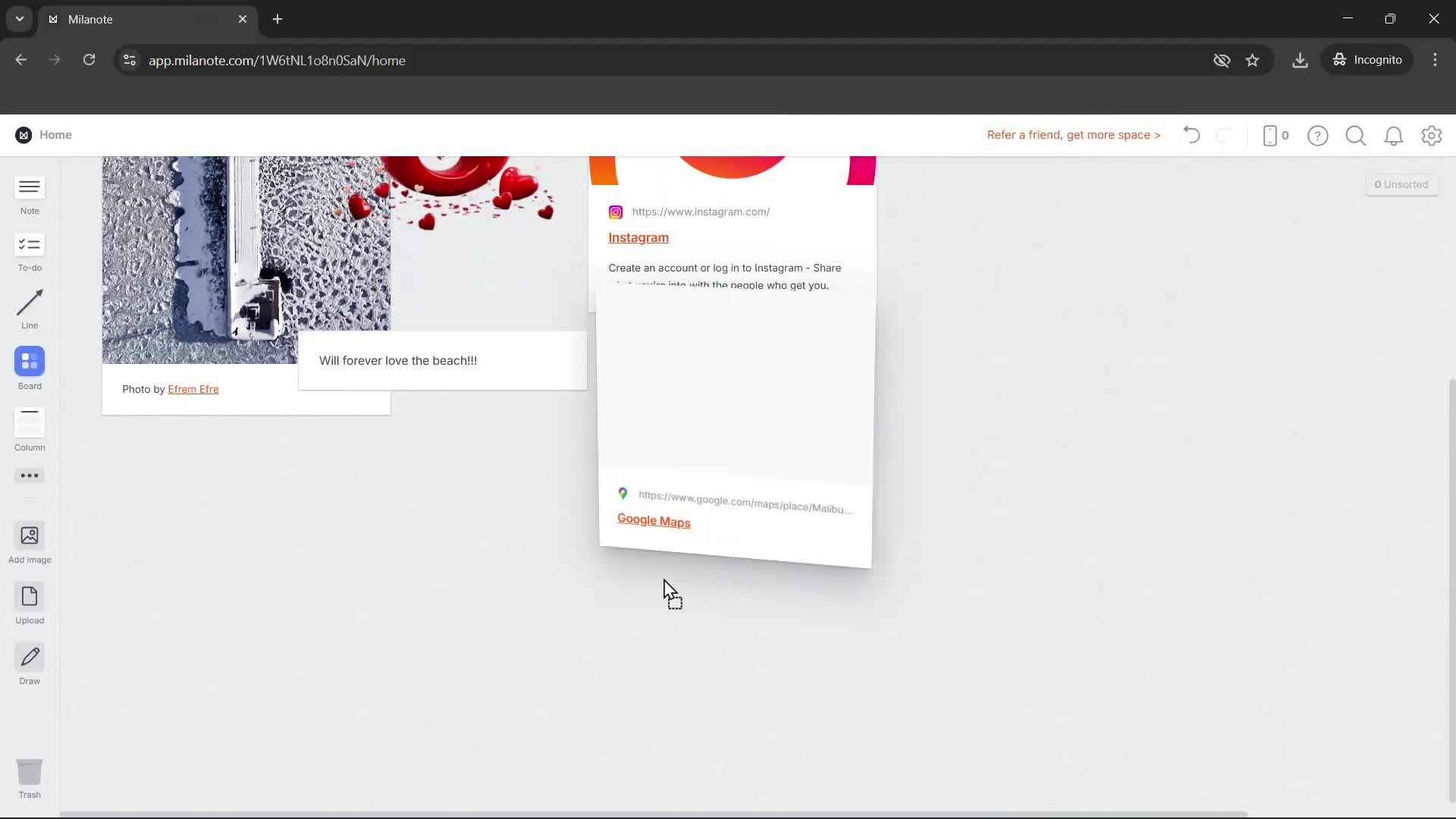This screenshot has height=819, width=1456.
Task: Undo the last action
Action: pyautogui.click(x=1191, y=135)
